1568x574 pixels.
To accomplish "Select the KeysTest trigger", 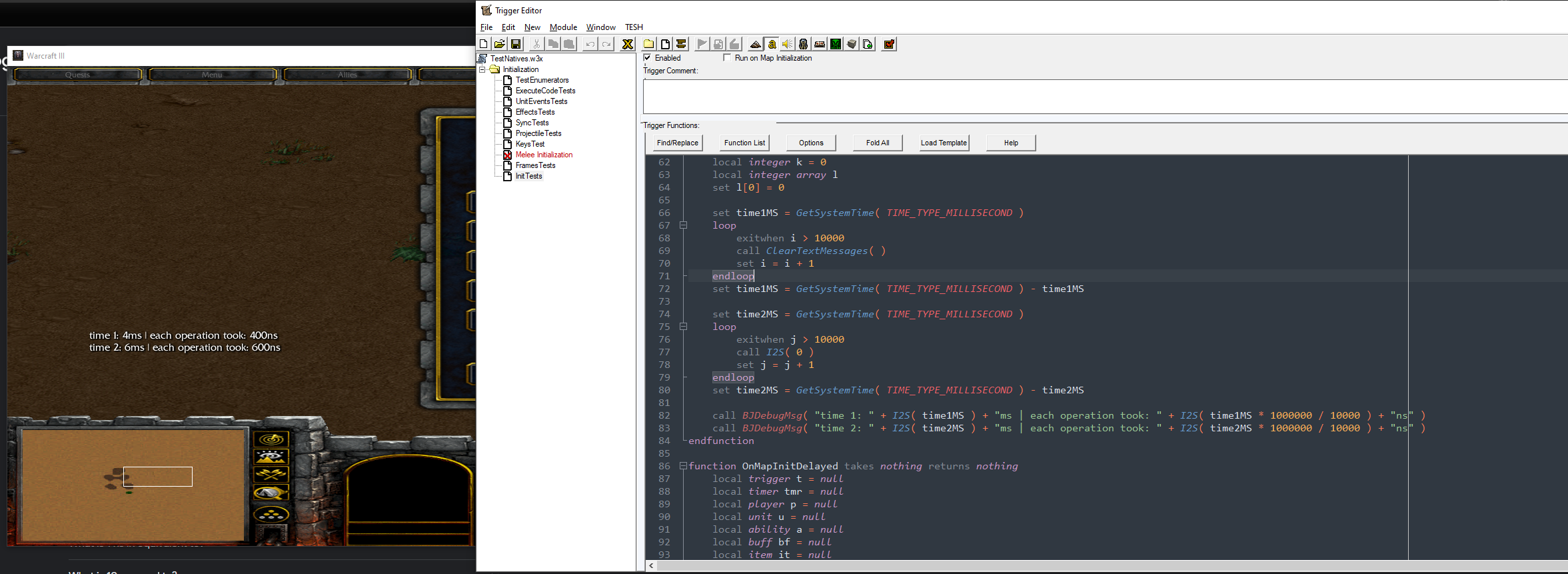I will (530, 144).
